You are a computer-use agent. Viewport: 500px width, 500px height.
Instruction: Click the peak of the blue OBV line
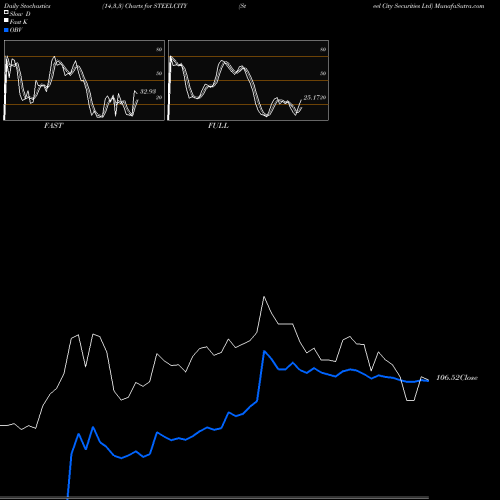[x=264, y=351]
